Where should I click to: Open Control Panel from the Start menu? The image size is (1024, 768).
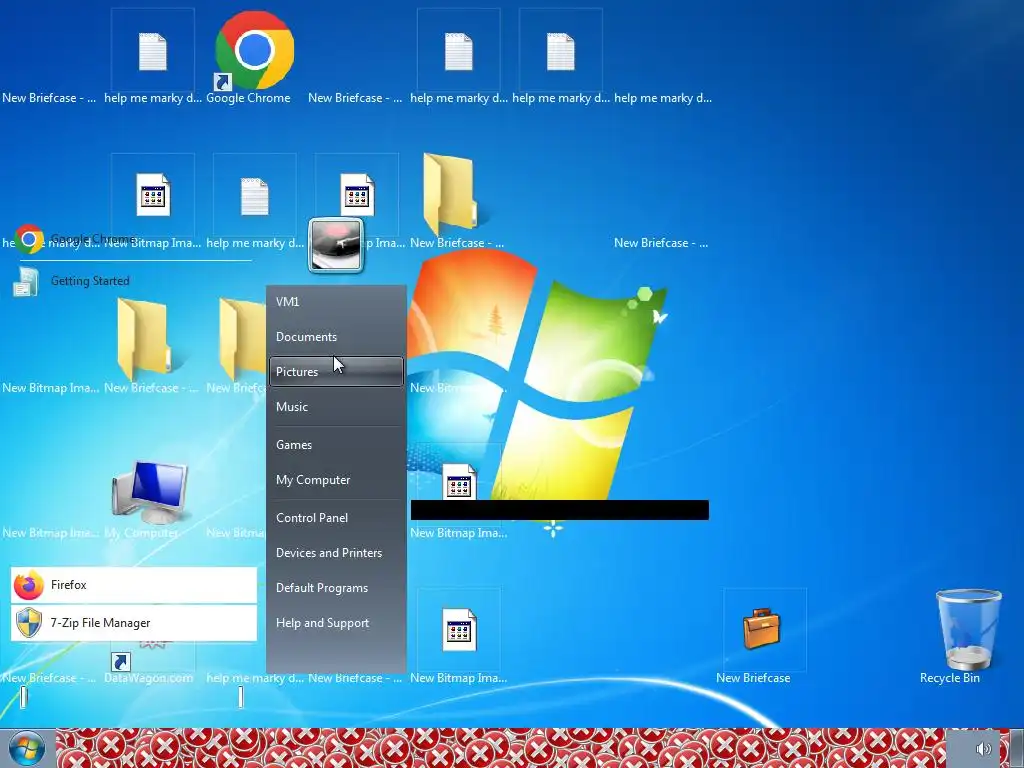tap(336, 518)
